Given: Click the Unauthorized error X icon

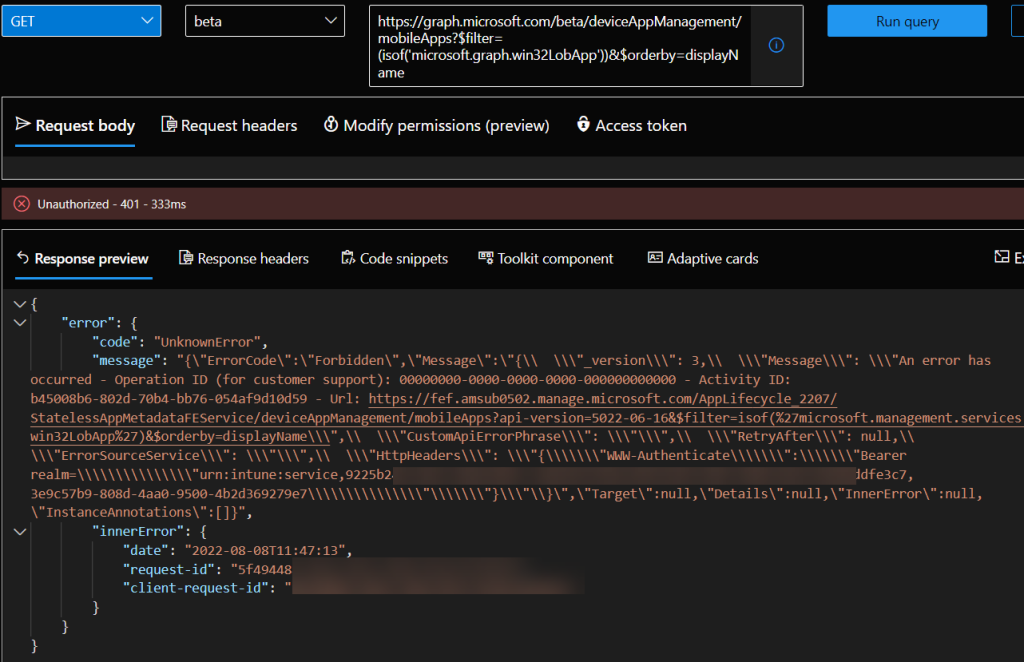Looking at the screenshot, I should [22, 204].
